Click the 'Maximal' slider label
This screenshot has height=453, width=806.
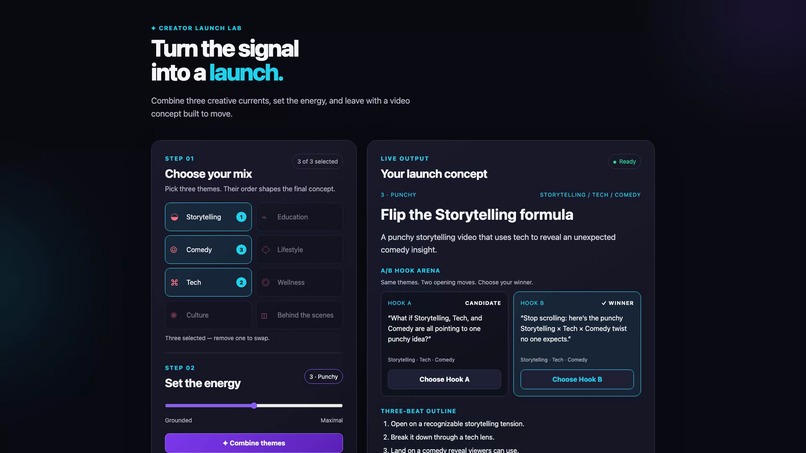(x=332, y=420)
